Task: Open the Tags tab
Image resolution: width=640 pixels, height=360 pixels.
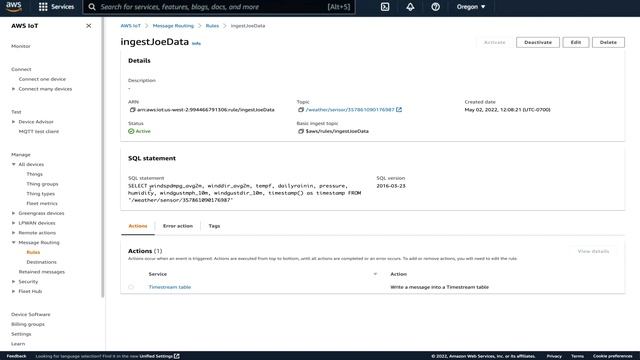Action: point(214,226)
